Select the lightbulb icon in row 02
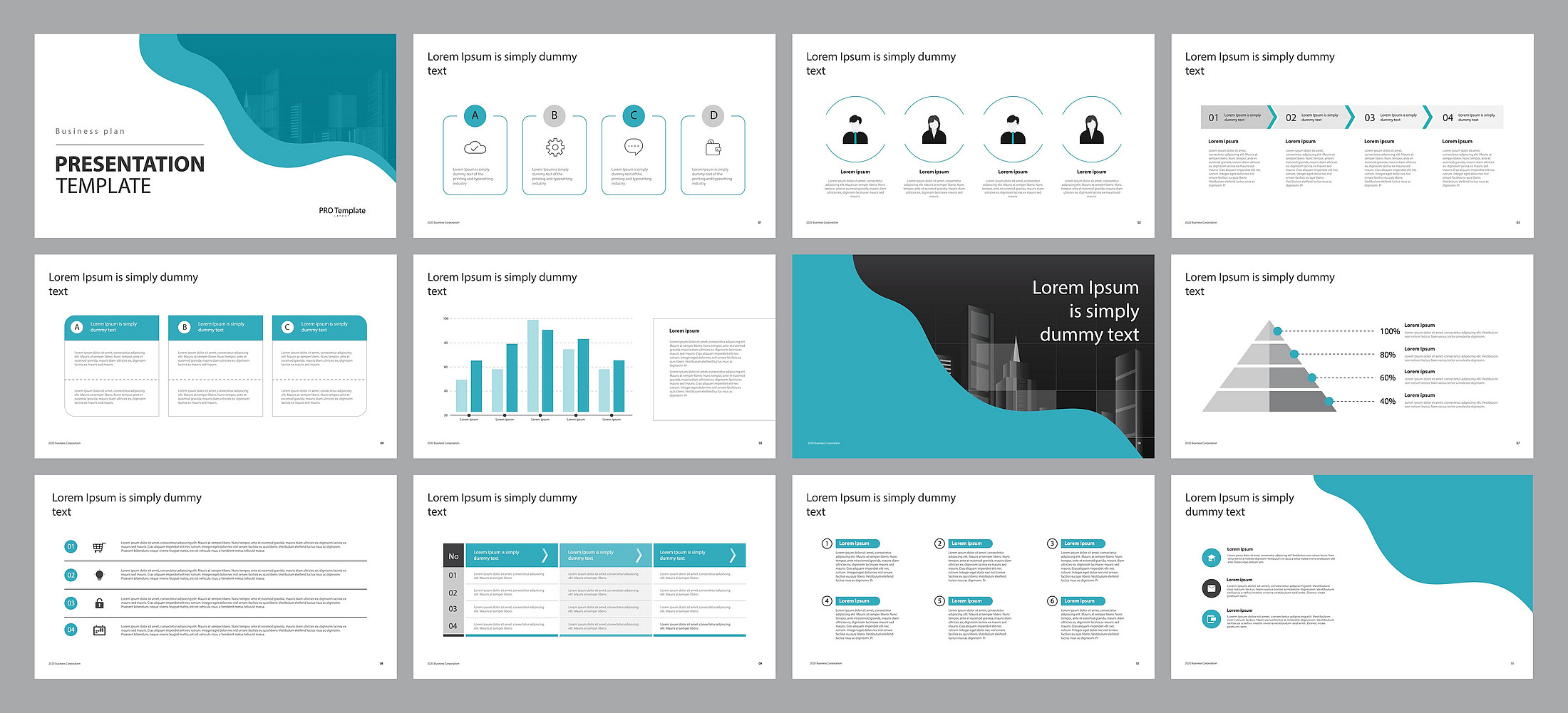 pos(99,575)
